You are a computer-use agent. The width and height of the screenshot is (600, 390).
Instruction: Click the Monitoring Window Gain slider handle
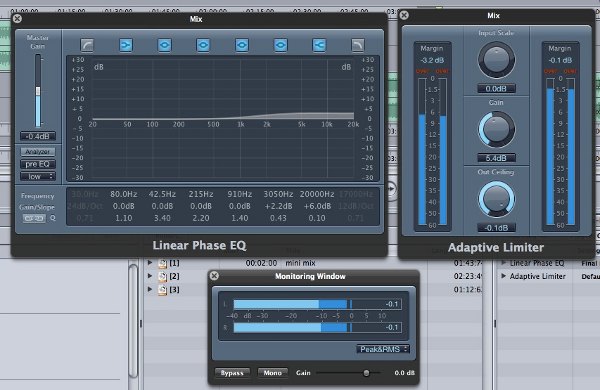(x=366, y=373)
